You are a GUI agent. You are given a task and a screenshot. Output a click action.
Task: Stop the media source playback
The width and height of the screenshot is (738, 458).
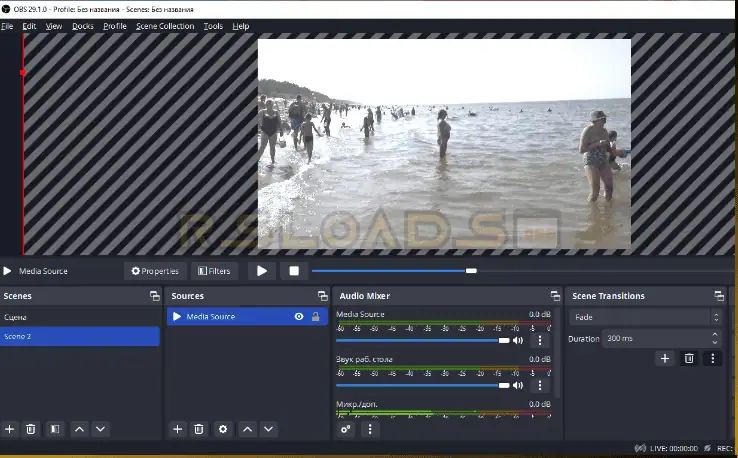[294, 271]
